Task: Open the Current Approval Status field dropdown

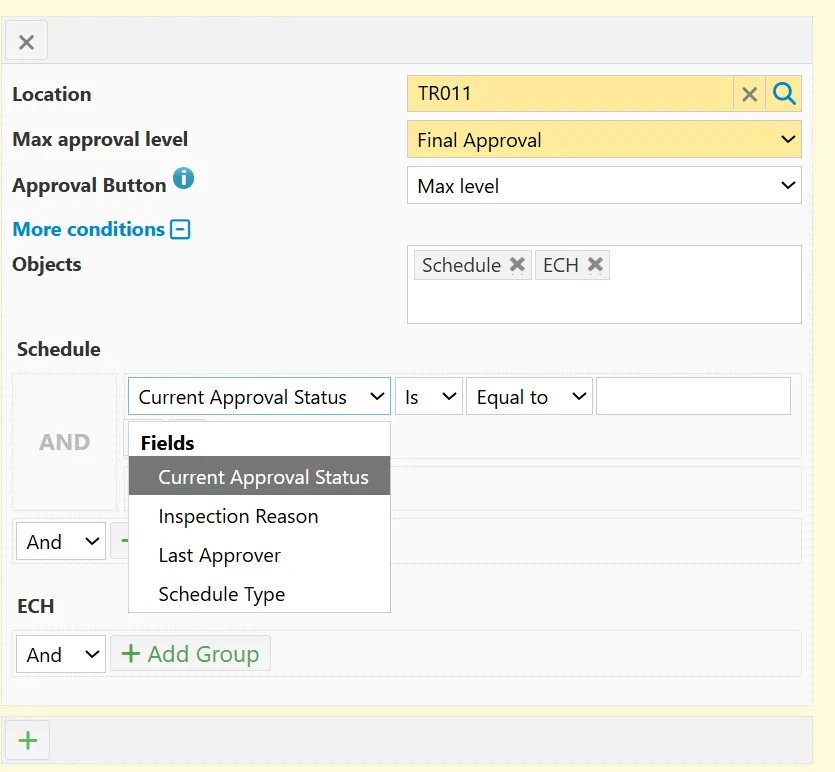Action: (259, 397)
